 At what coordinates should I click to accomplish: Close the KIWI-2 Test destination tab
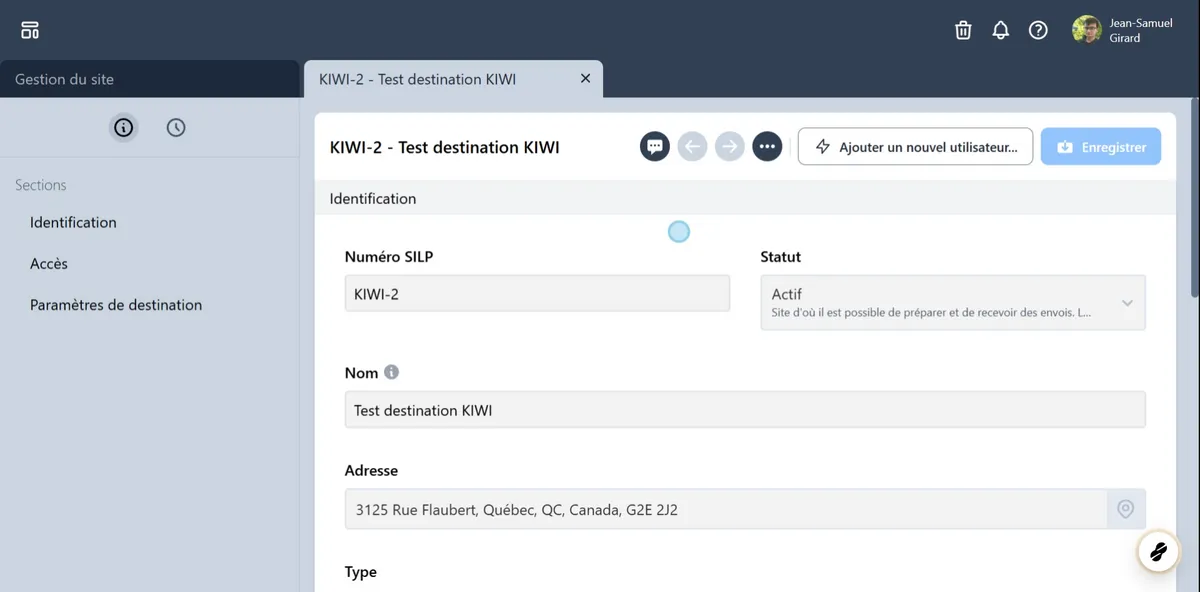(x=586, y=79)
